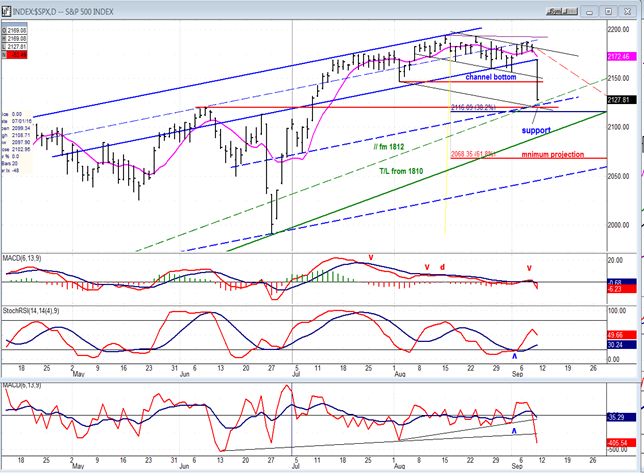This screenshot has height=473, width=644.
Task: Click the May month label on upper date axis
Action: pyautogui.click(x=78, y=374)
